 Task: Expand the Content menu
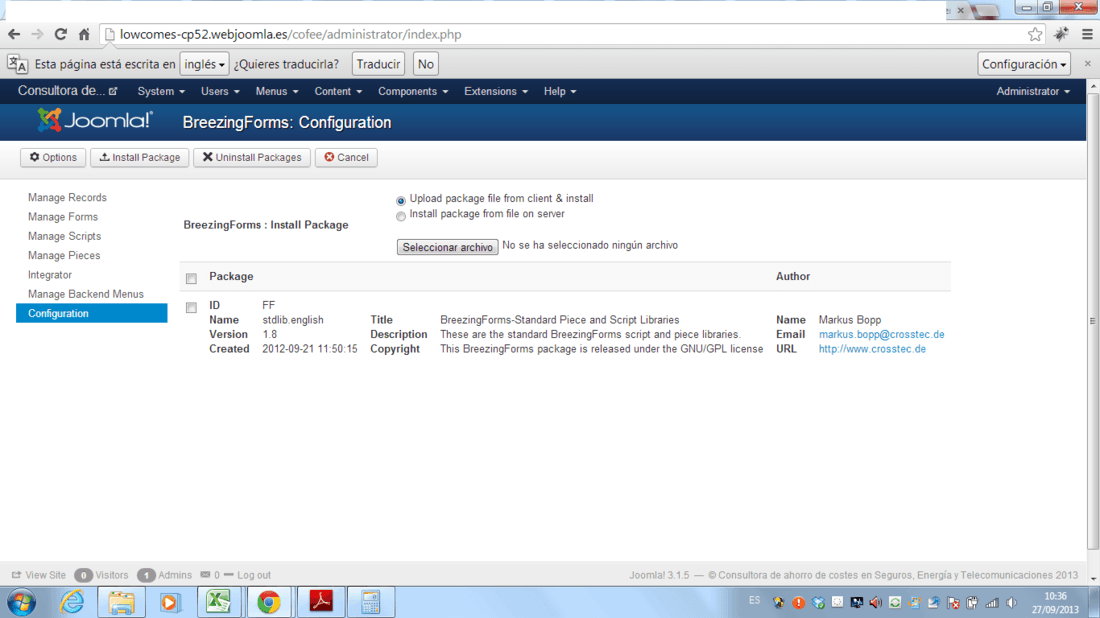(x=338, y=91)
